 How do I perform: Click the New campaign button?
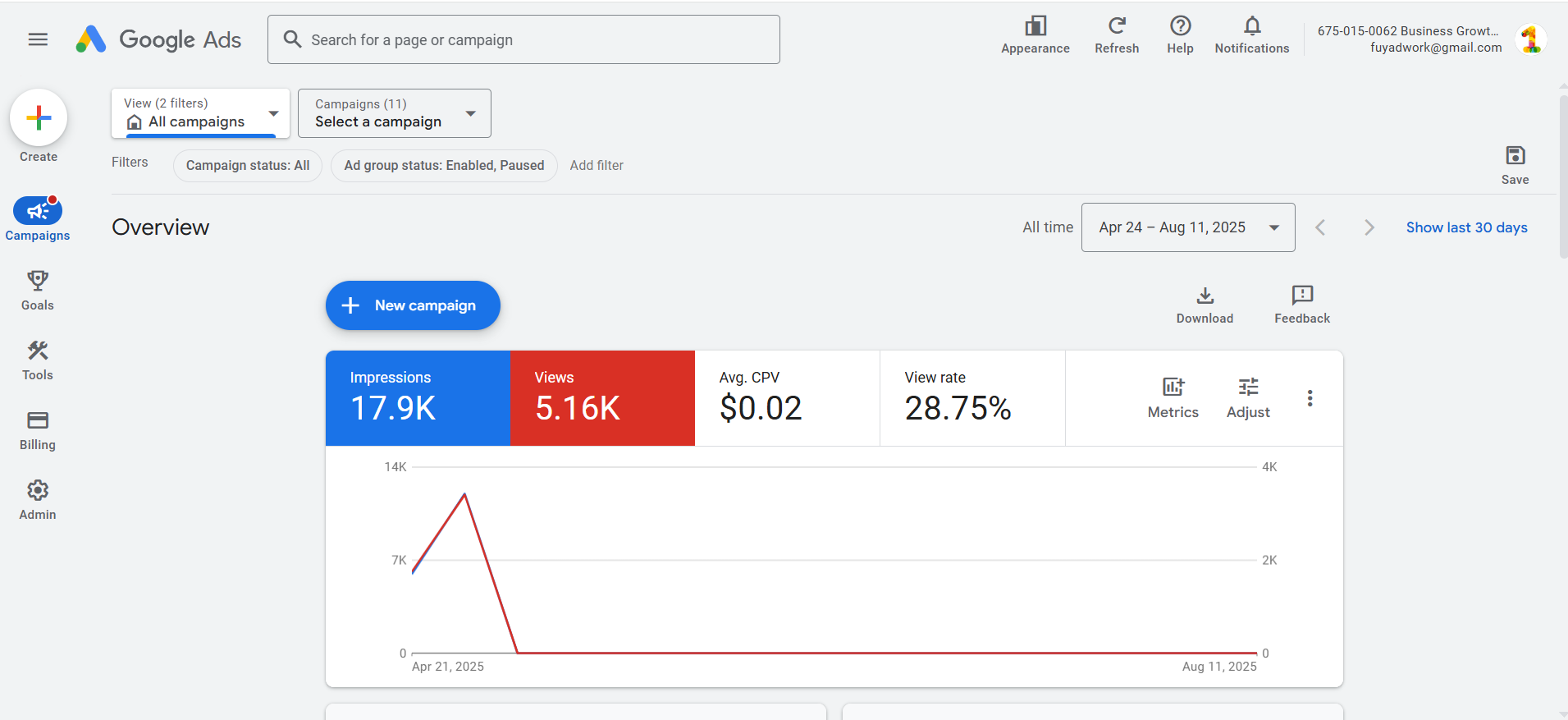(413, 305)
